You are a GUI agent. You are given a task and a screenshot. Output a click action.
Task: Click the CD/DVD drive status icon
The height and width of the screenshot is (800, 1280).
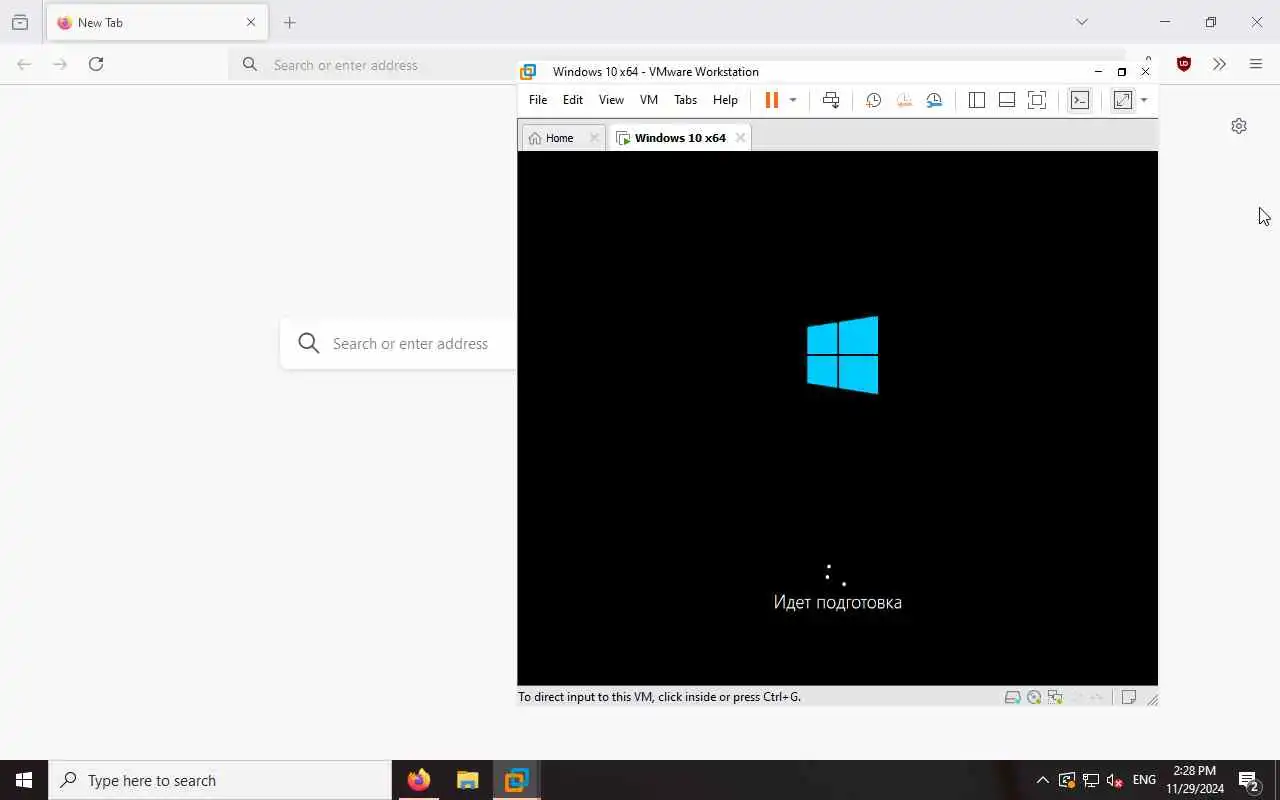pos(1034,697)
